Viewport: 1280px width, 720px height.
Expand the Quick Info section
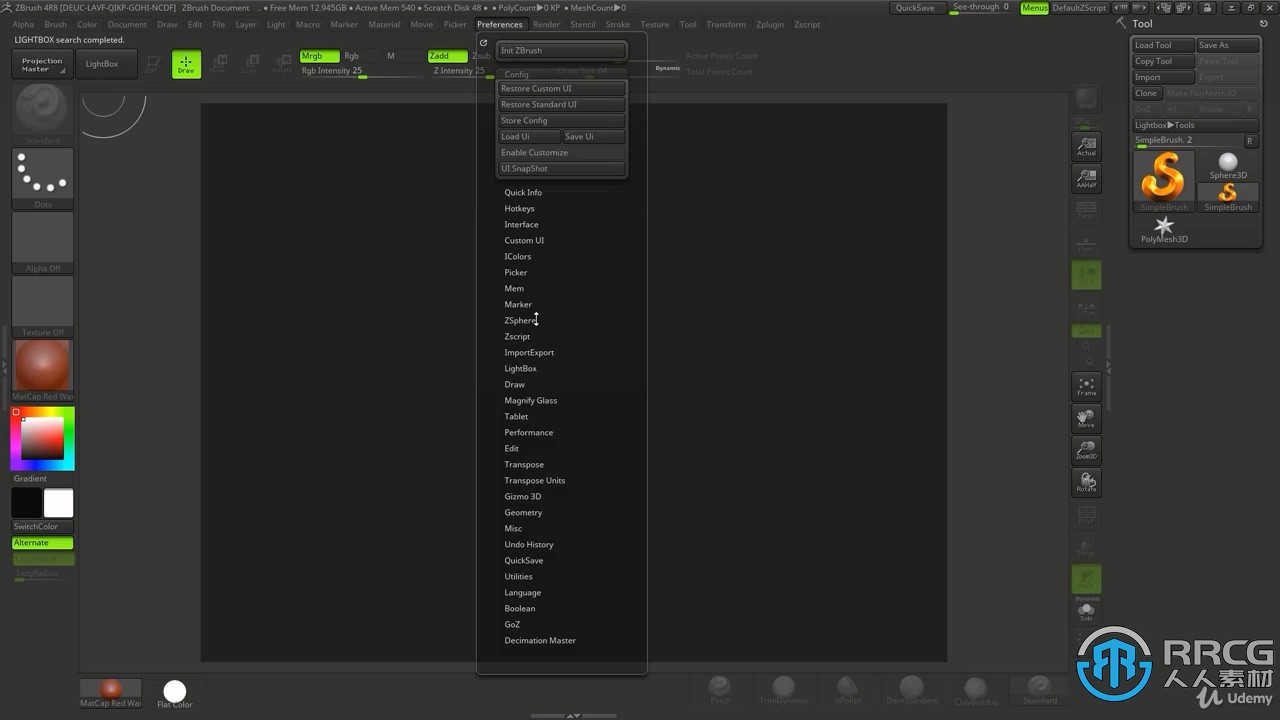click(523, 192)
